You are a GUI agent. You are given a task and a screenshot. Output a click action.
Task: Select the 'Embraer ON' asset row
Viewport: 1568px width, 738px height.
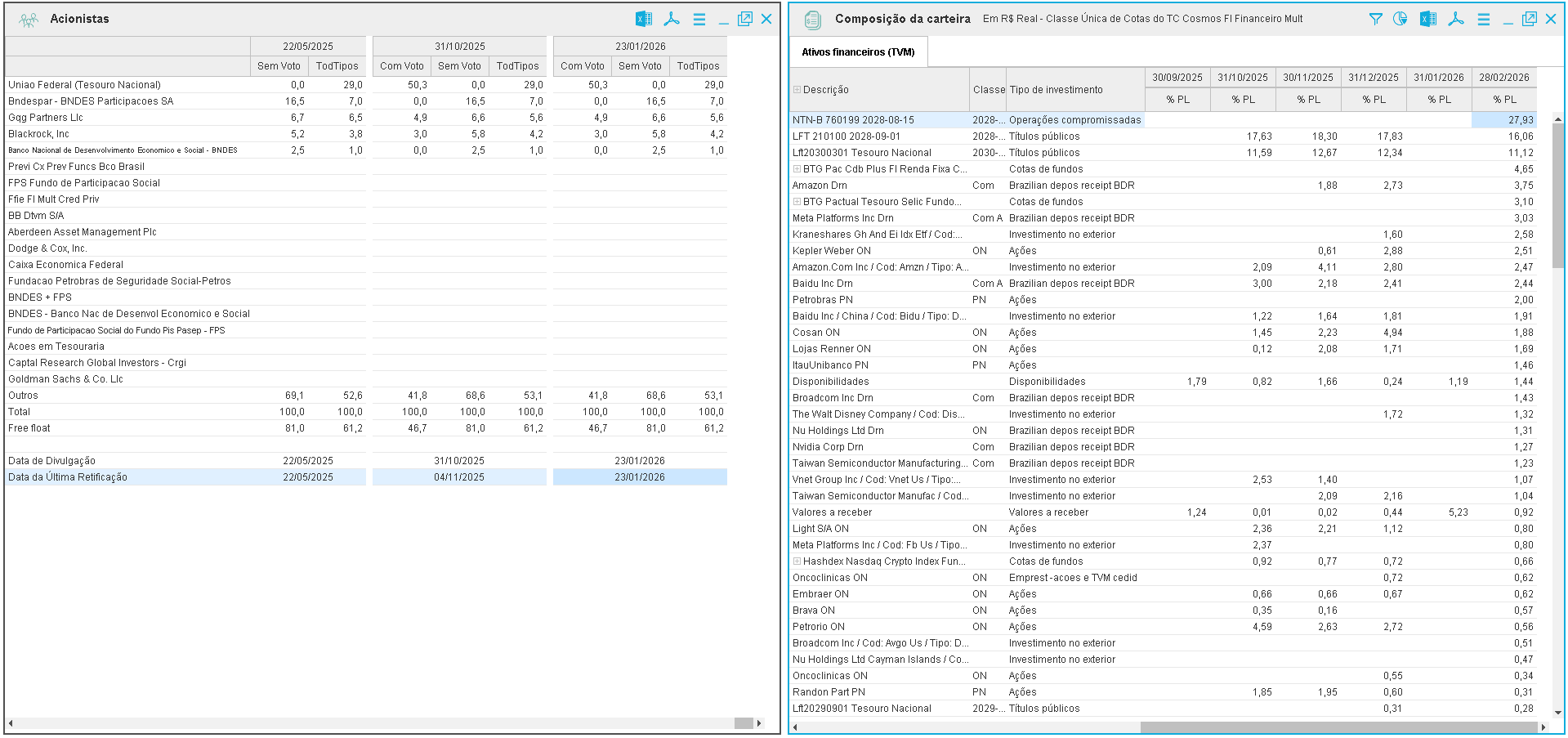(x=1164, y=594)
